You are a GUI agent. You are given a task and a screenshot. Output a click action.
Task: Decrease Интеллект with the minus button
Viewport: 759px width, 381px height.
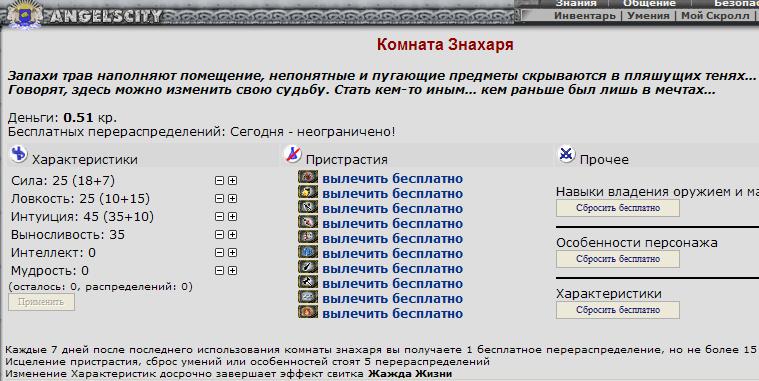click(219, 253)
